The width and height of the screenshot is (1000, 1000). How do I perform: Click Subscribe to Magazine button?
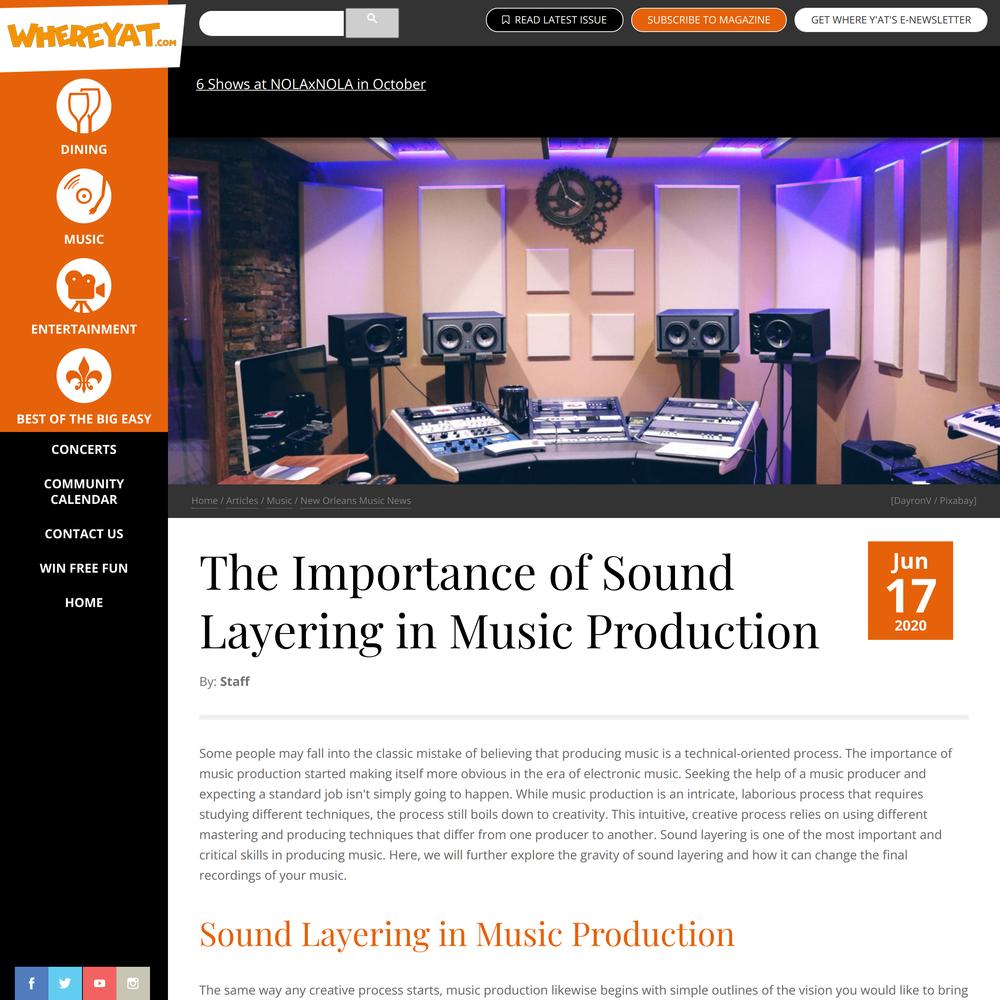(709, 20)
